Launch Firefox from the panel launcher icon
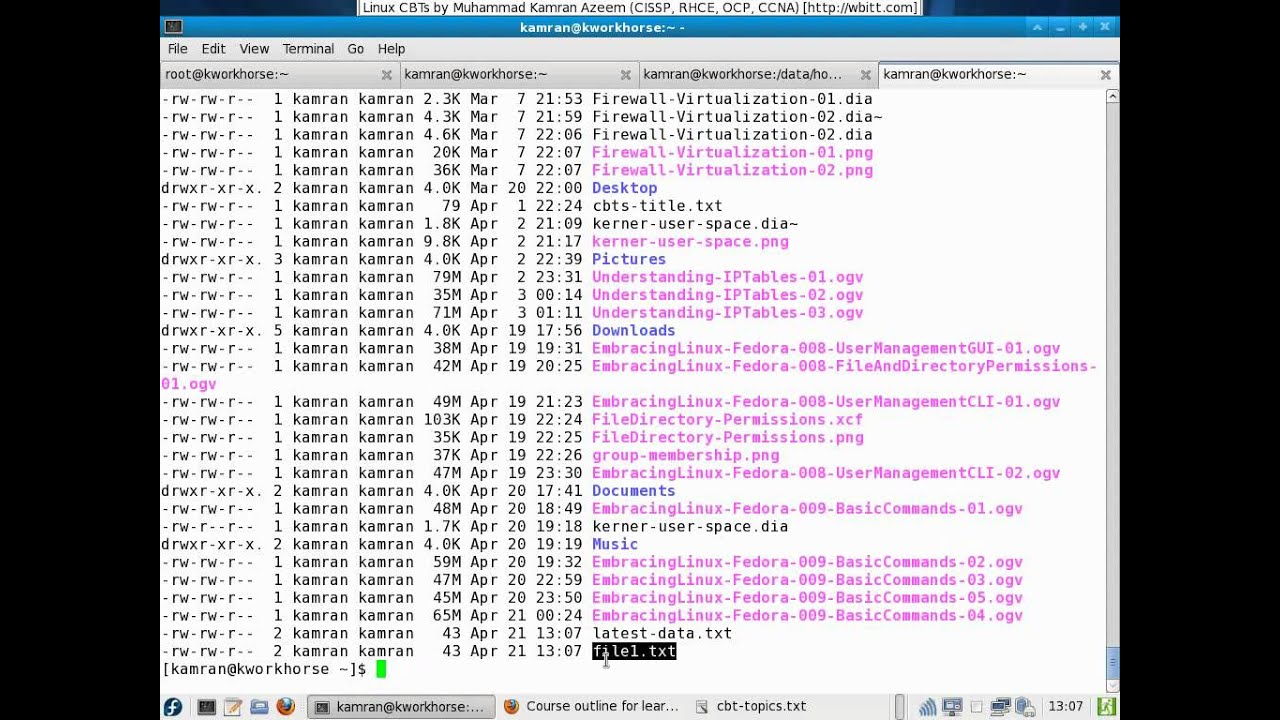The height and width of the screenshot is (720, 1280). tap(285, 707)
